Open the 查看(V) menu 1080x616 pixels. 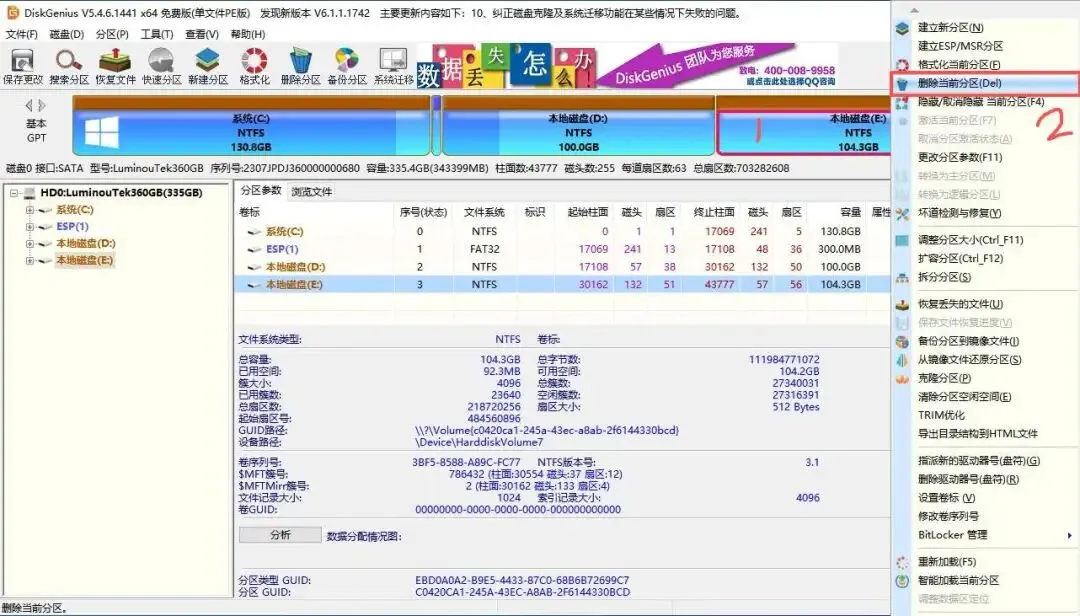pyautogui.click(x=202, y=34)
